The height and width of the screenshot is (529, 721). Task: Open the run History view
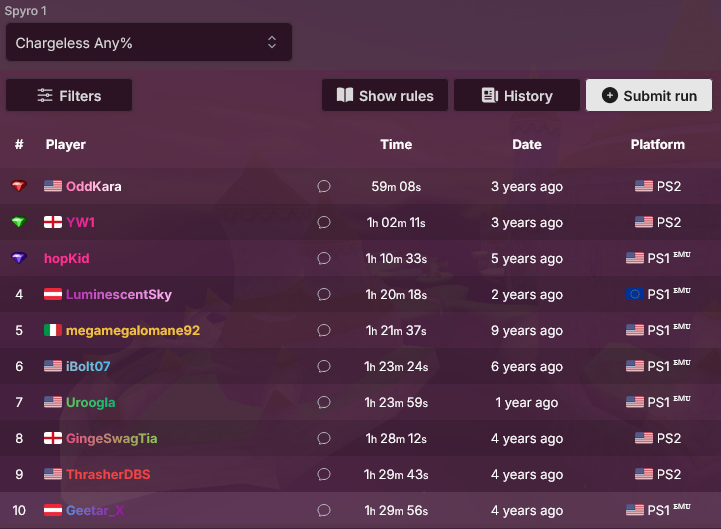517,95
